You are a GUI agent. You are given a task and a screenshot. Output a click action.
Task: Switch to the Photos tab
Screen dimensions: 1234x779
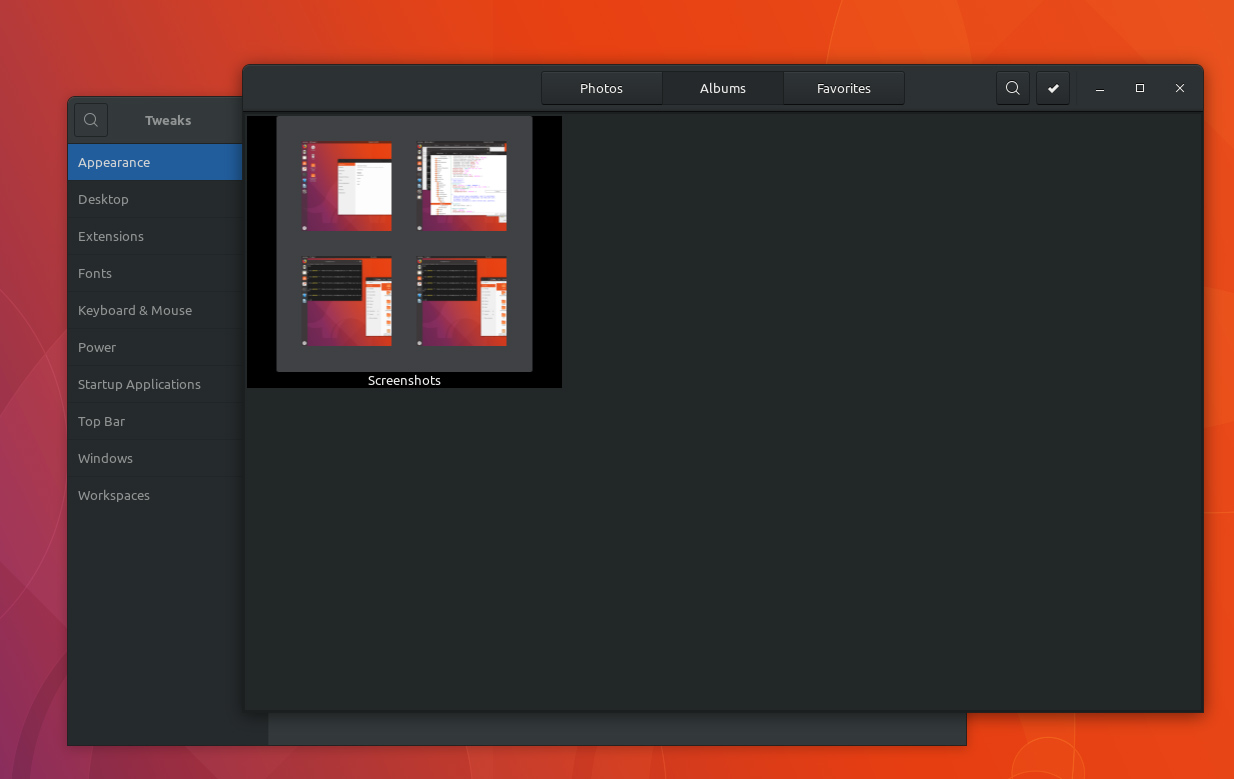point(601,88)
